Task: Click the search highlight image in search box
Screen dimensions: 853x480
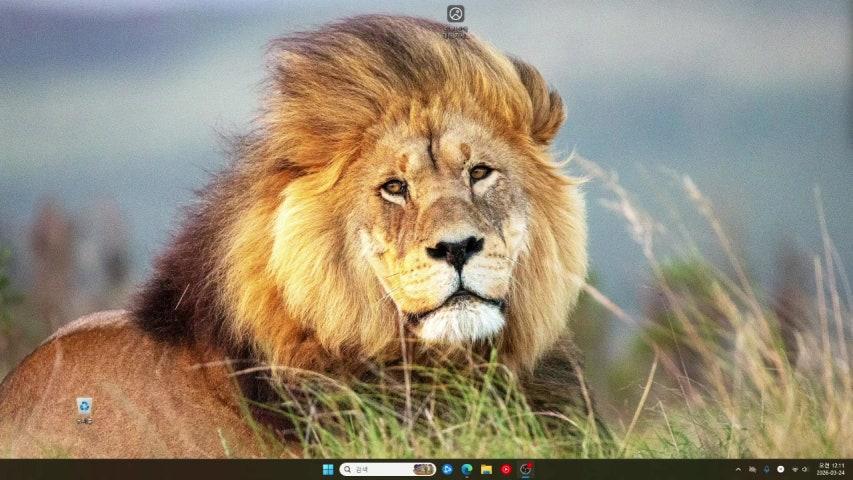Action: pyautogui.click(x=423, y=469)
